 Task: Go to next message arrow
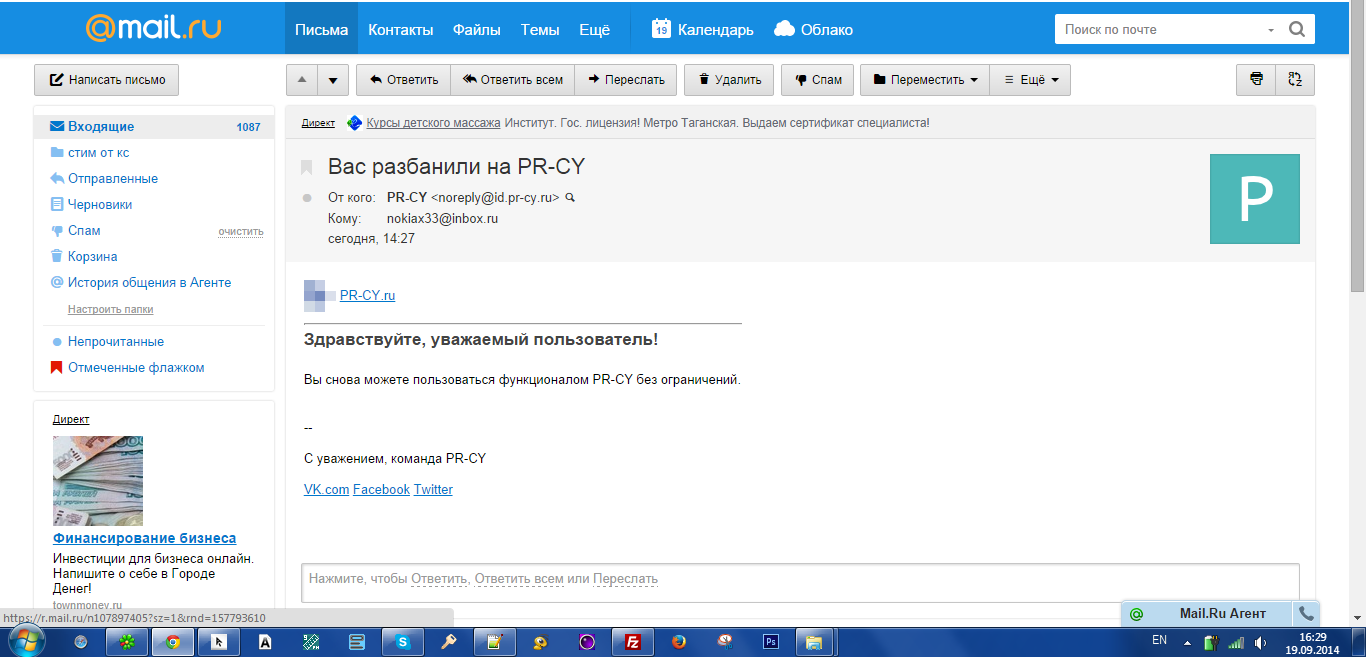334,80
